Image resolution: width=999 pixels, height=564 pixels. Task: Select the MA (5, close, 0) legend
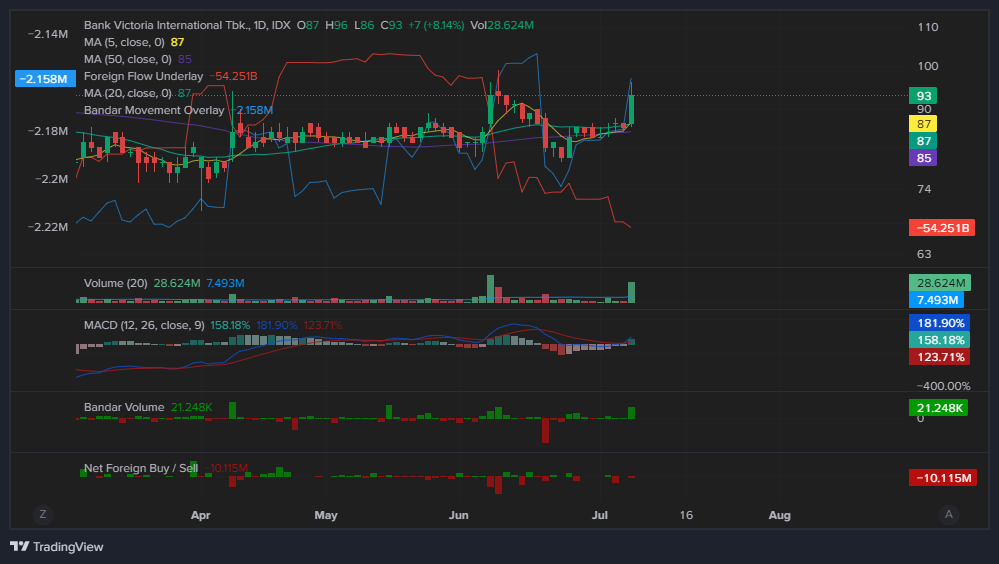(x=124, y=42)
